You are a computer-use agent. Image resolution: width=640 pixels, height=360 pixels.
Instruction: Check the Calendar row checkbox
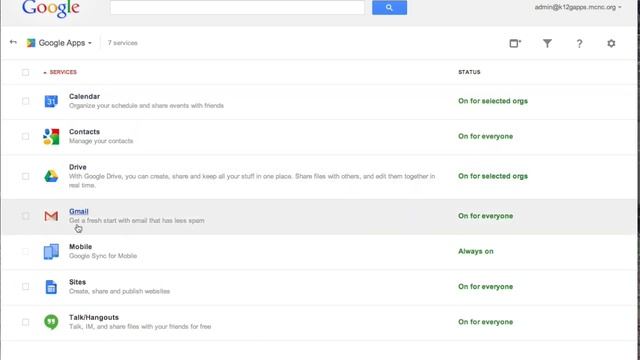pos(25,101)
